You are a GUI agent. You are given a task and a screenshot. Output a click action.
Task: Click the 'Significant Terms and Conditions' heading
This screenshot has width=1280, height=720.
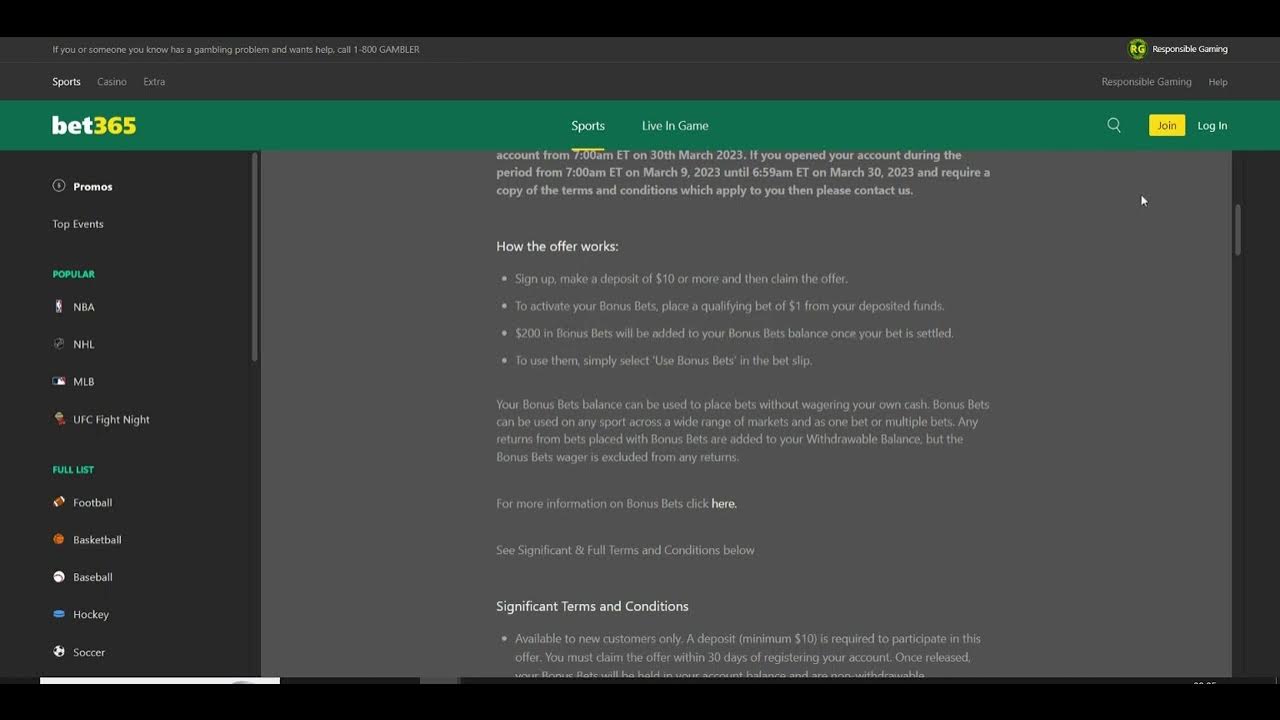point(592,606)
